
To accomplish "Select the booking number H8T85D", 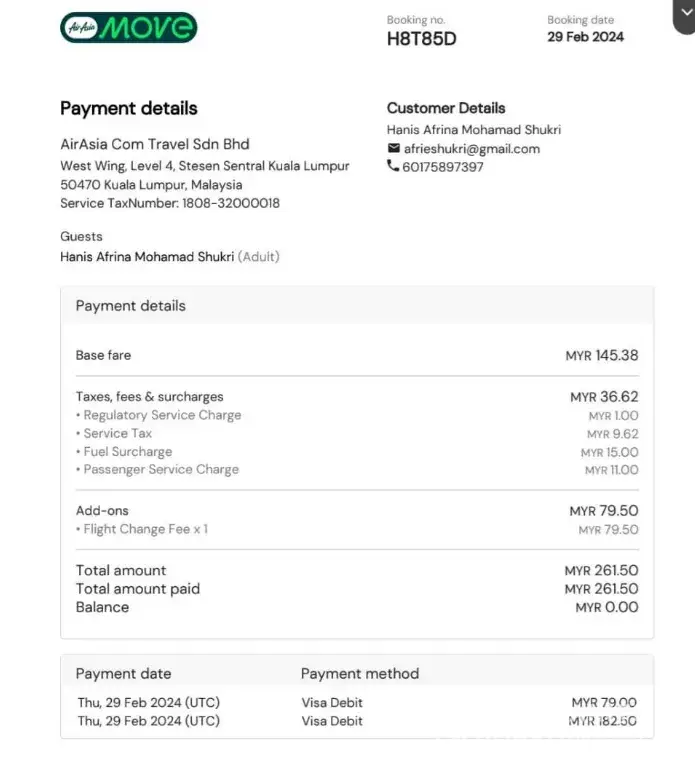I will (421, 39).
